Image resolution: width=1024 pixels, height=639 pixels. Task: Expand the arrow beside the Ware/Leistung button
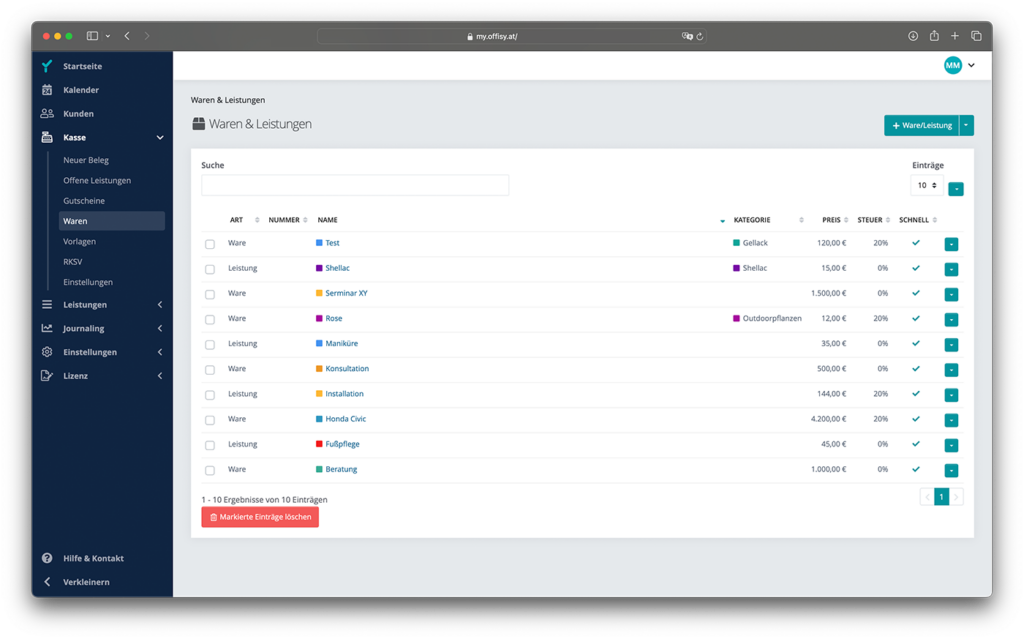click(x=966, y=125)
